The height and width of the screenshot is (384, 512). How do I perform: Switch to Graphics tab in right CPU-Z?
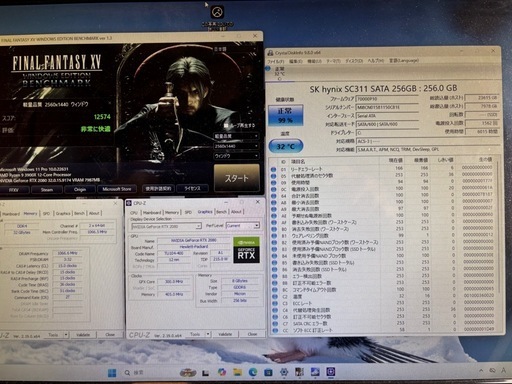tap(205, 212)
